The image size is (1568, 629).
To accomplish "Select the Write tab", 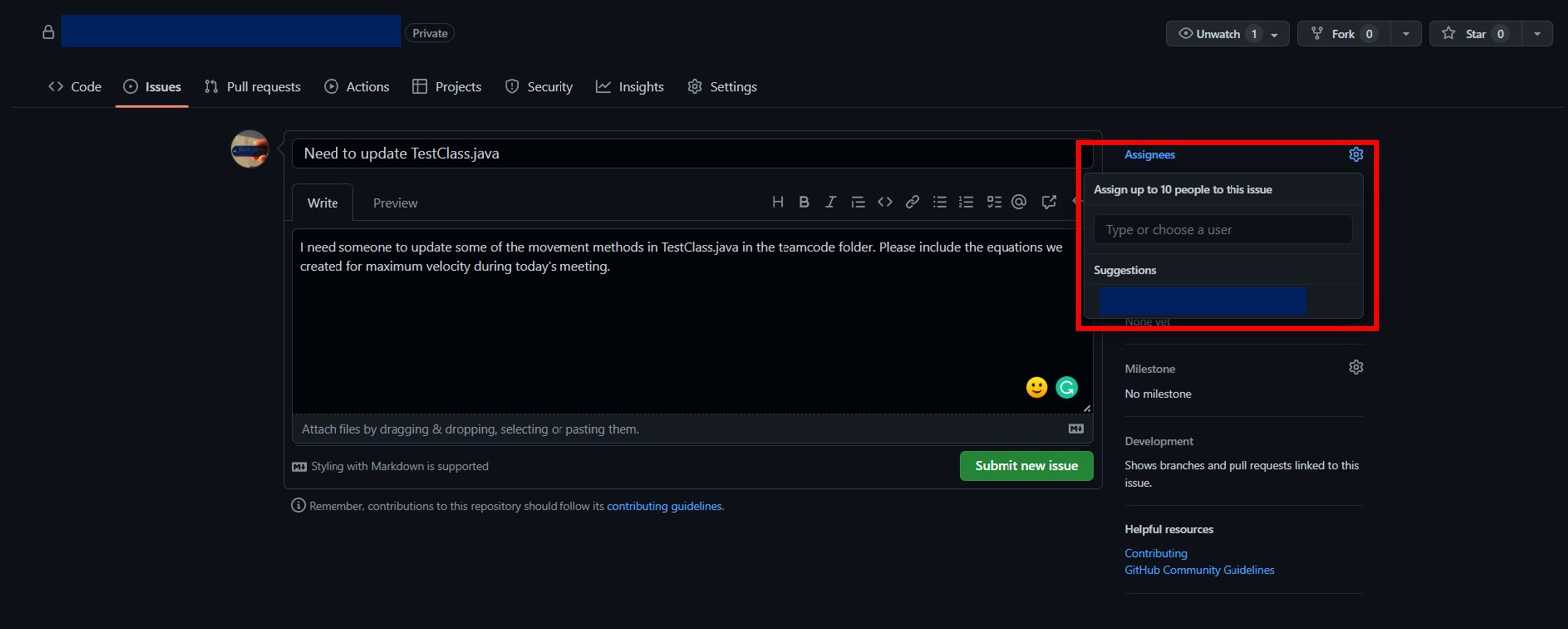I will [x=323, y=202].
